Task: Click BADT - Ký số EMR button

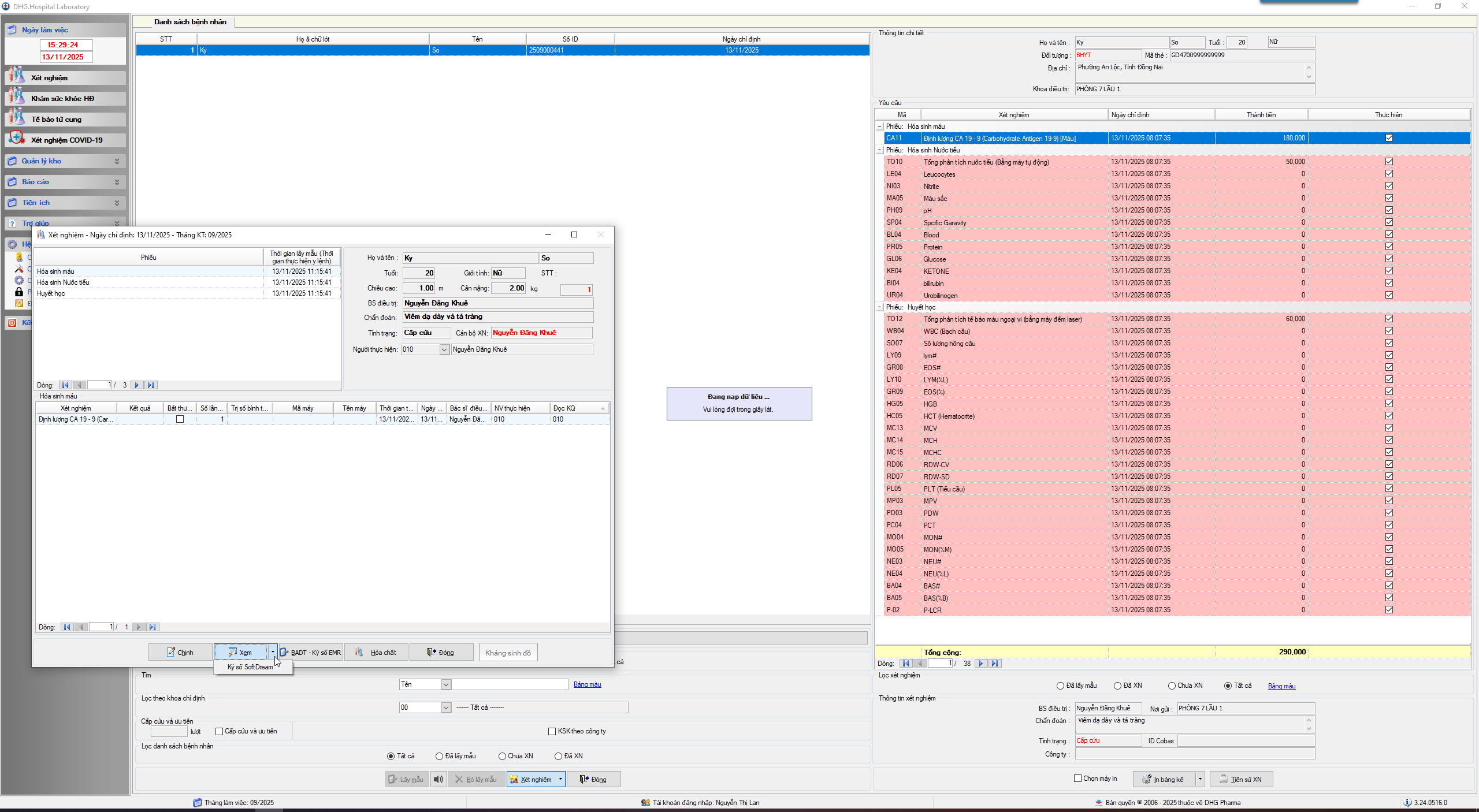Action: pos(311,653)
